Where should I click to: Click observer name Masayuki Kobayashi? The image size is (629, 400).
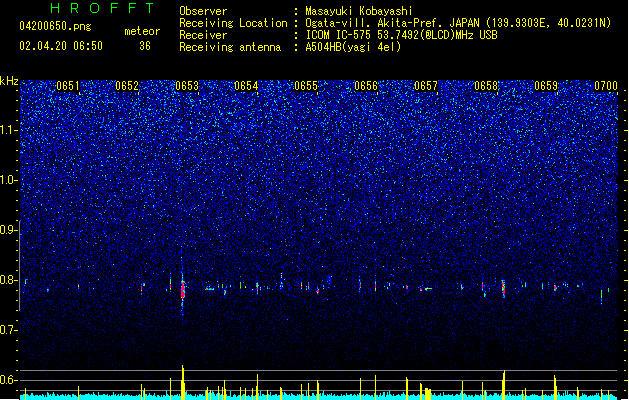click(359, 11)
